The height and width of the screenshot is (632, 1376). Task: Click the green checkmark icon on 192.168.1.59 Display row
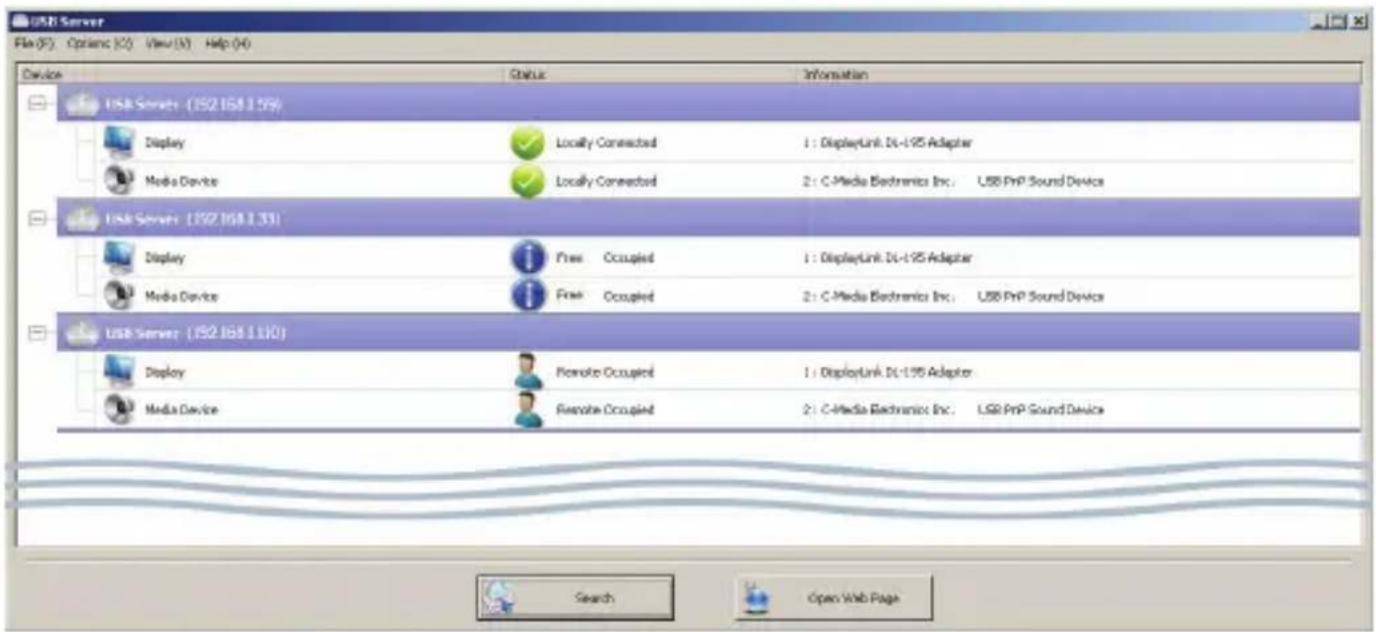pyautogui.click(x=527, y=143)
